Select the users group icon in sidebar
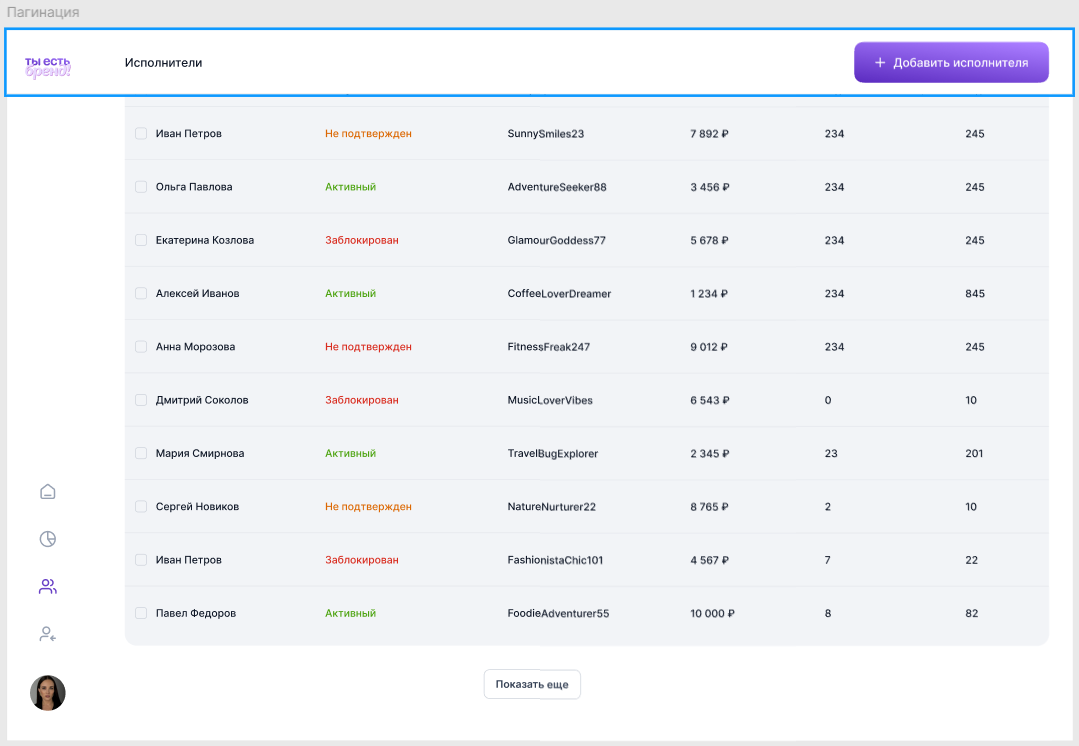Image resolution: width=1079 pixels, height=746 pixels. 47,587
